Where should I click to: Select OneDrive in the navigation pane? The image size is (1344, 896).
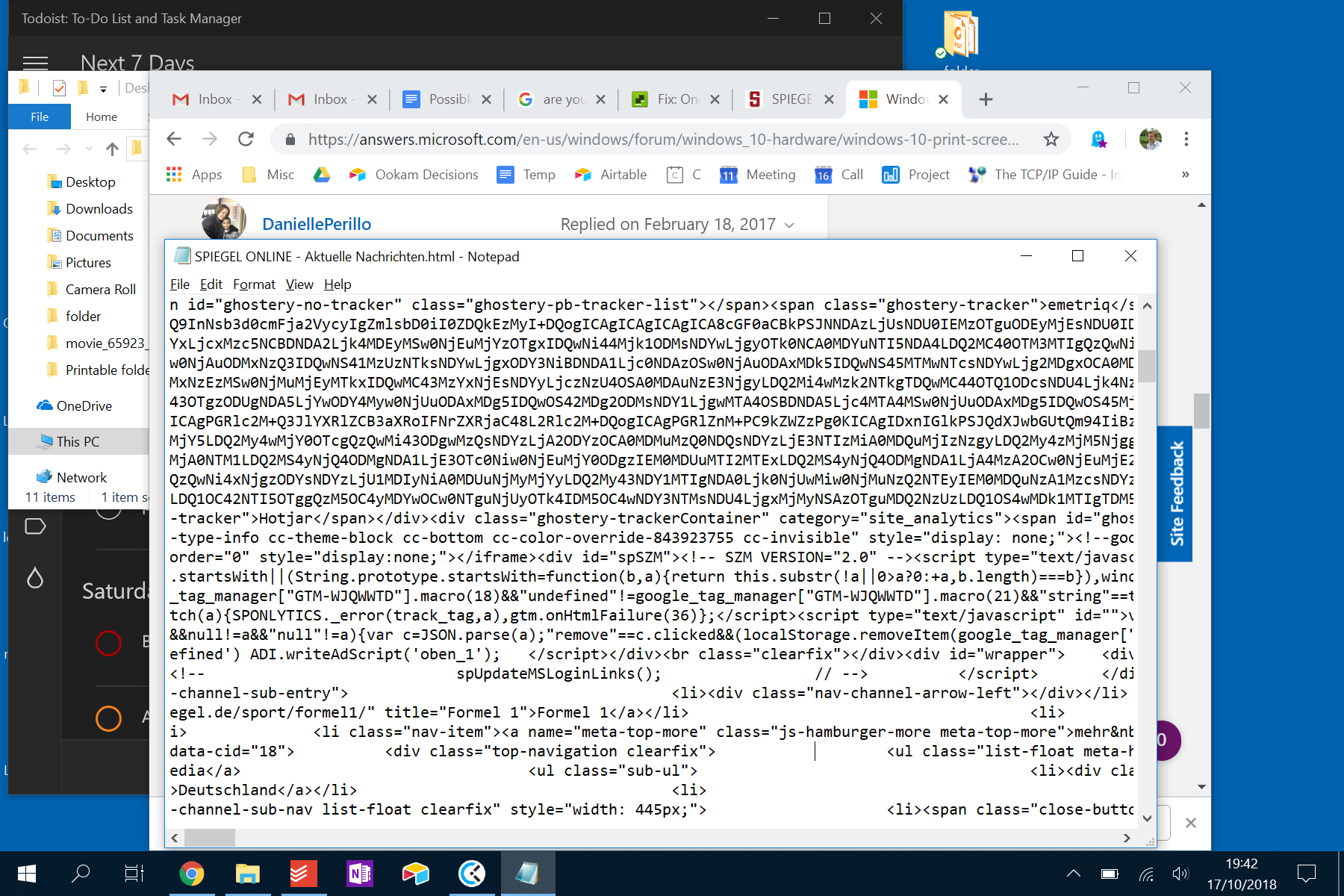[x=74, y=406]
